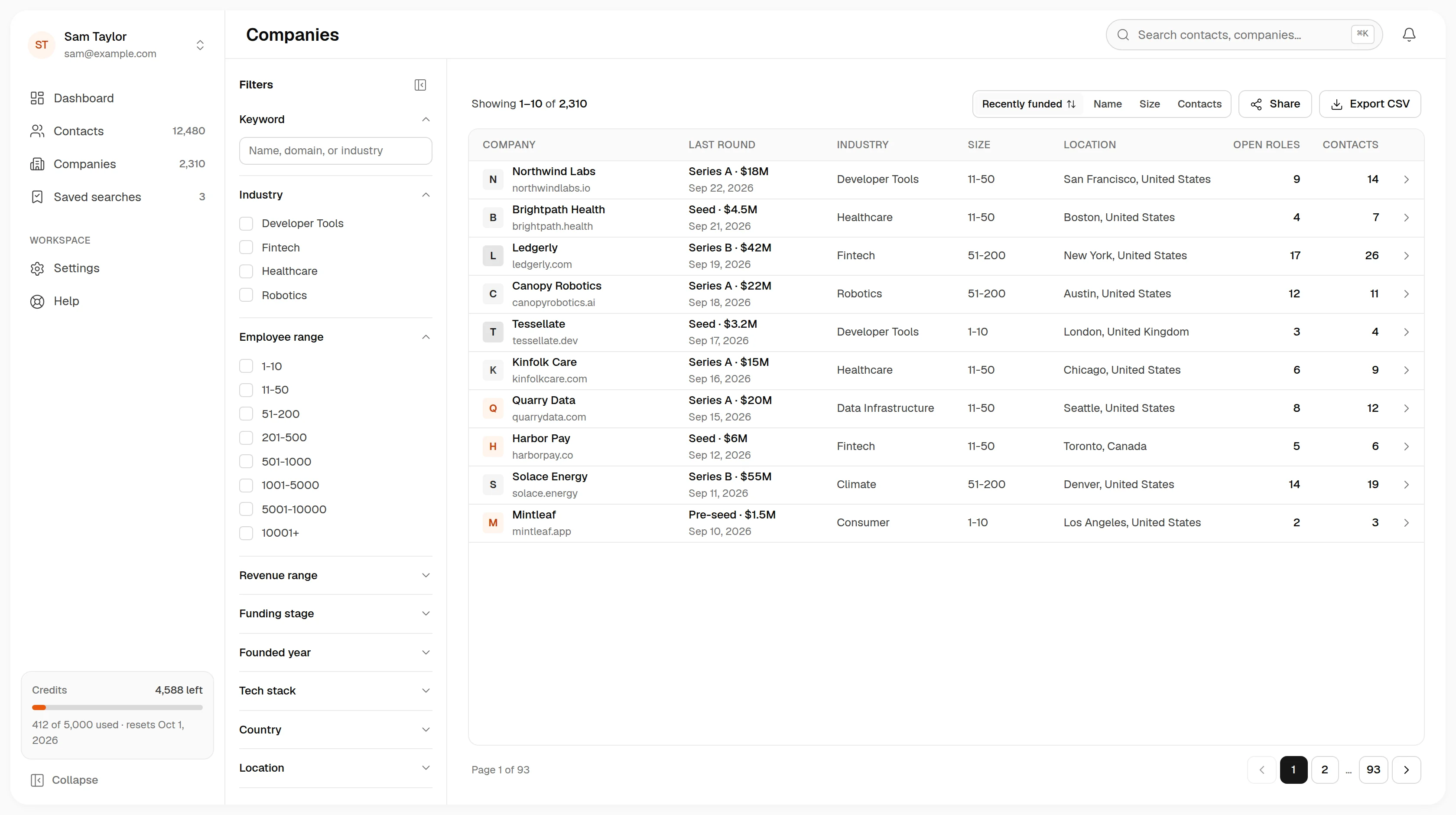The image size is (1456, 815).
Task: Check the Developer Tools industry filter
Action: pos(246,223)
